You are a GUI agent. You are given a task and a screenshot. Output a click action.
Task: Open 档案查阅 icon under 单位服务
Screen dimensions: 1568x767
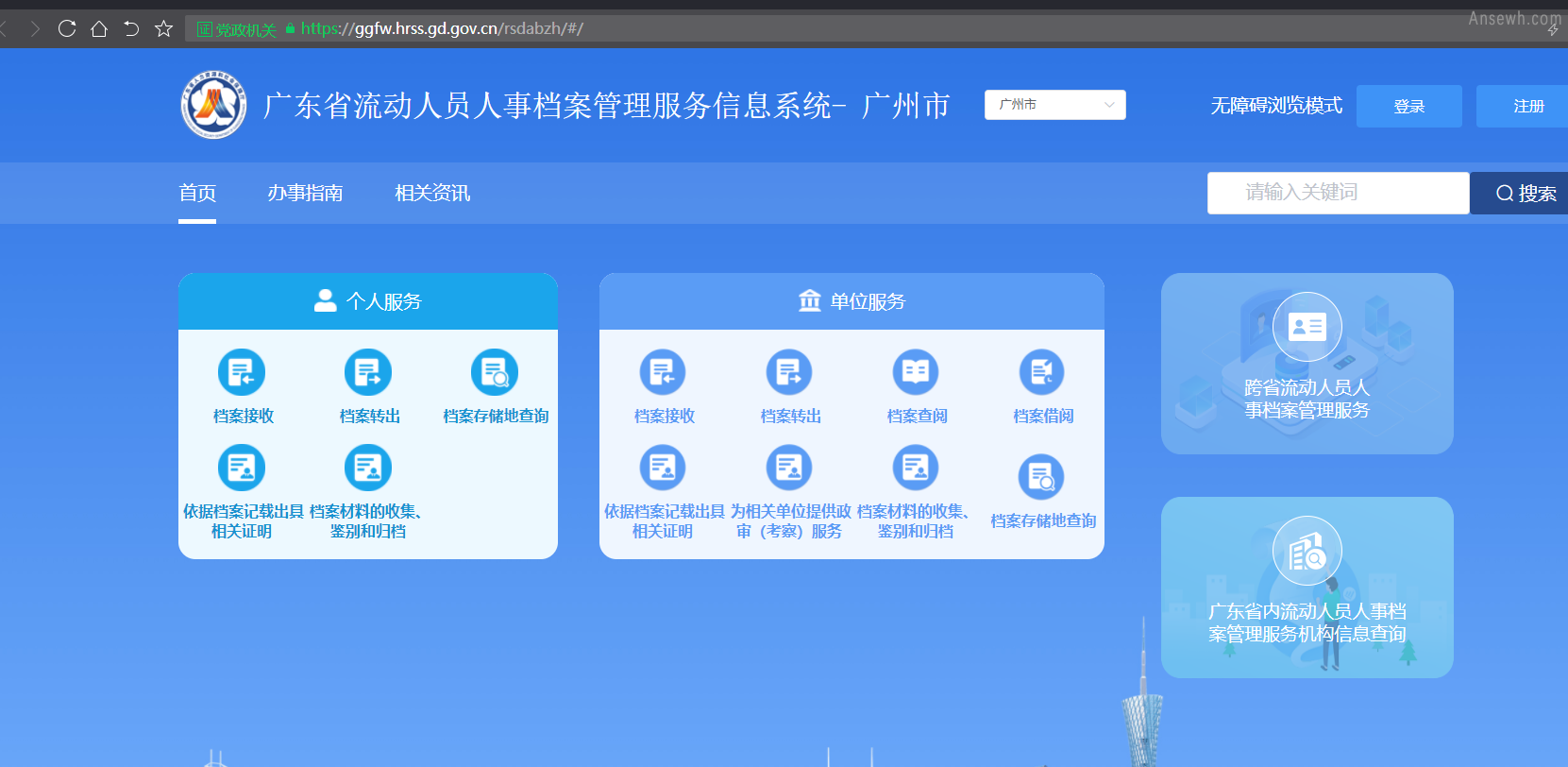[916, 372]
